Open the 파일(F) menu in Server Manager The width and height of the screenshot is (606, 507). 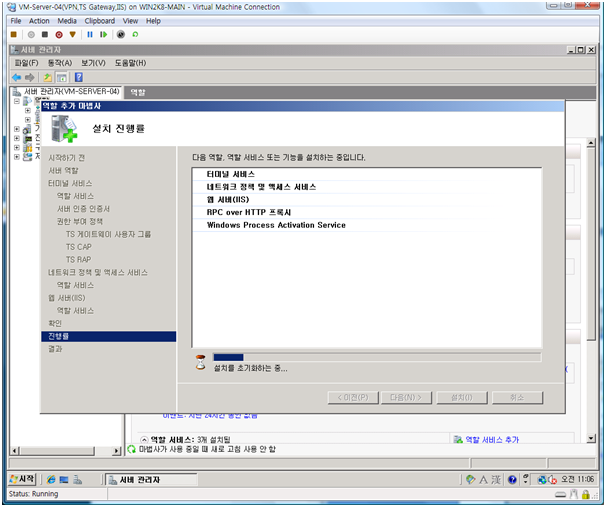27,63
